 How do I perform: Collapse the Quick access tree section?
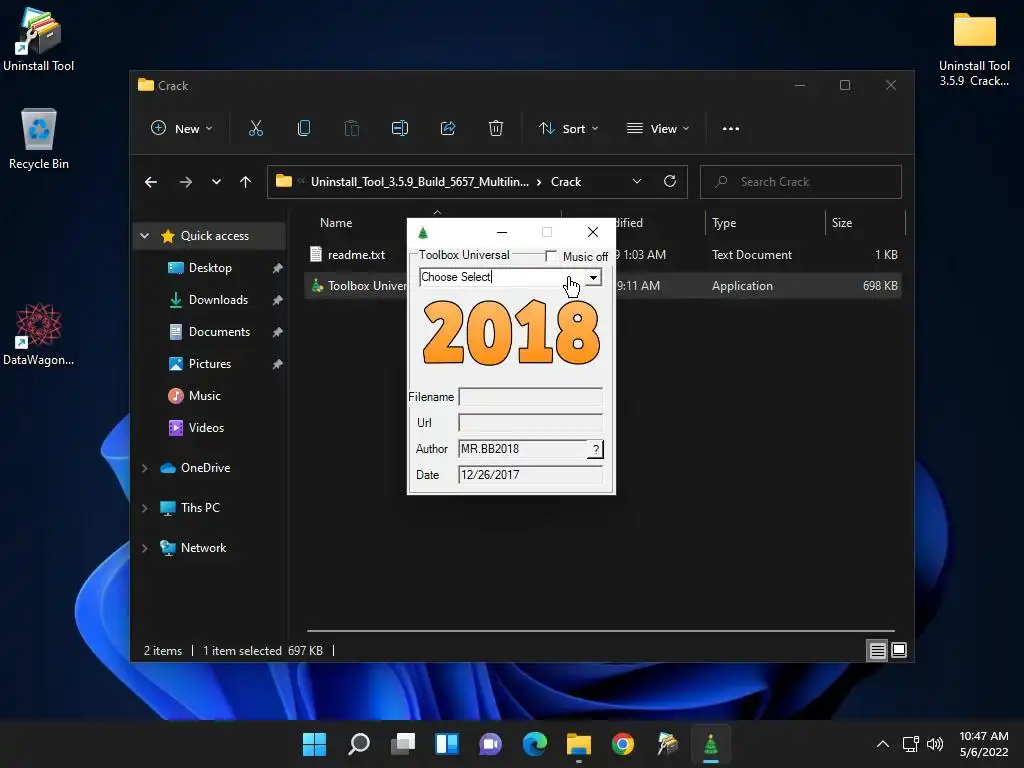click(x=145, y=236)
